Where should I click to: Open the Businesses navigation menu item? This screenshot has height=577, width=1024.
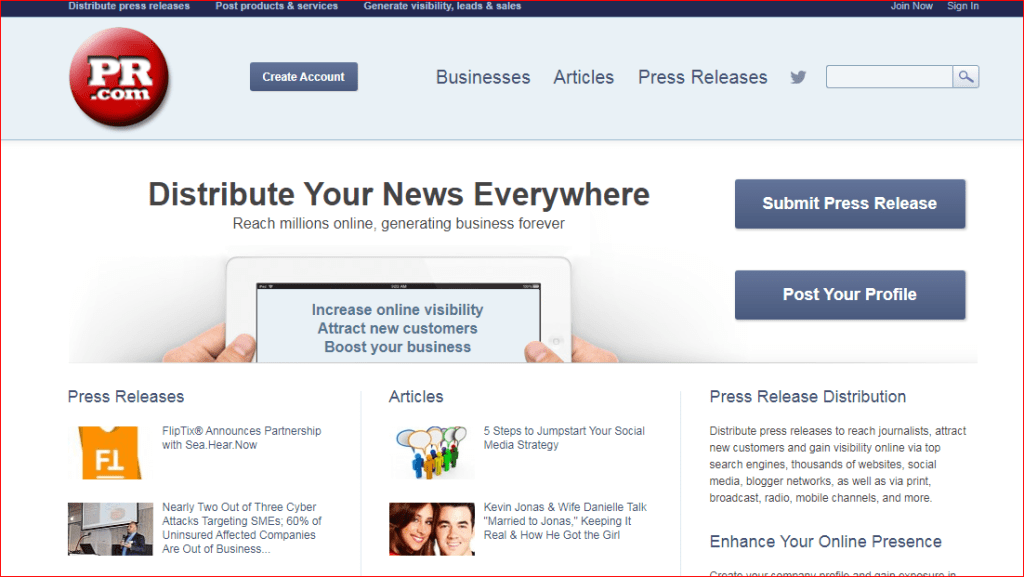click(483, 77)
